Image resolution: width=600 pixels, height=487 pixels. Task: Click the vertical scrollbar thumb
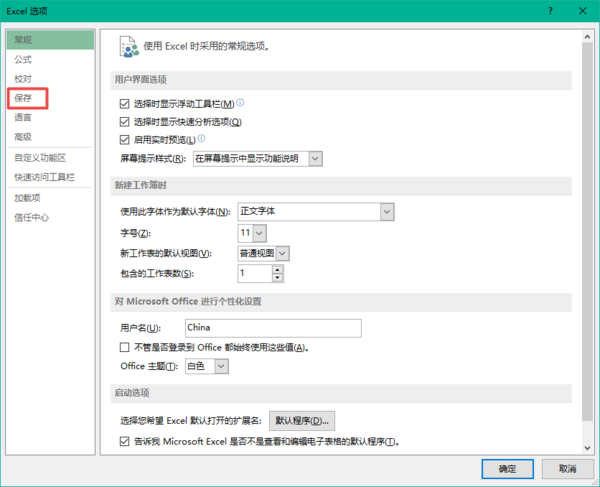pos(587,232)
